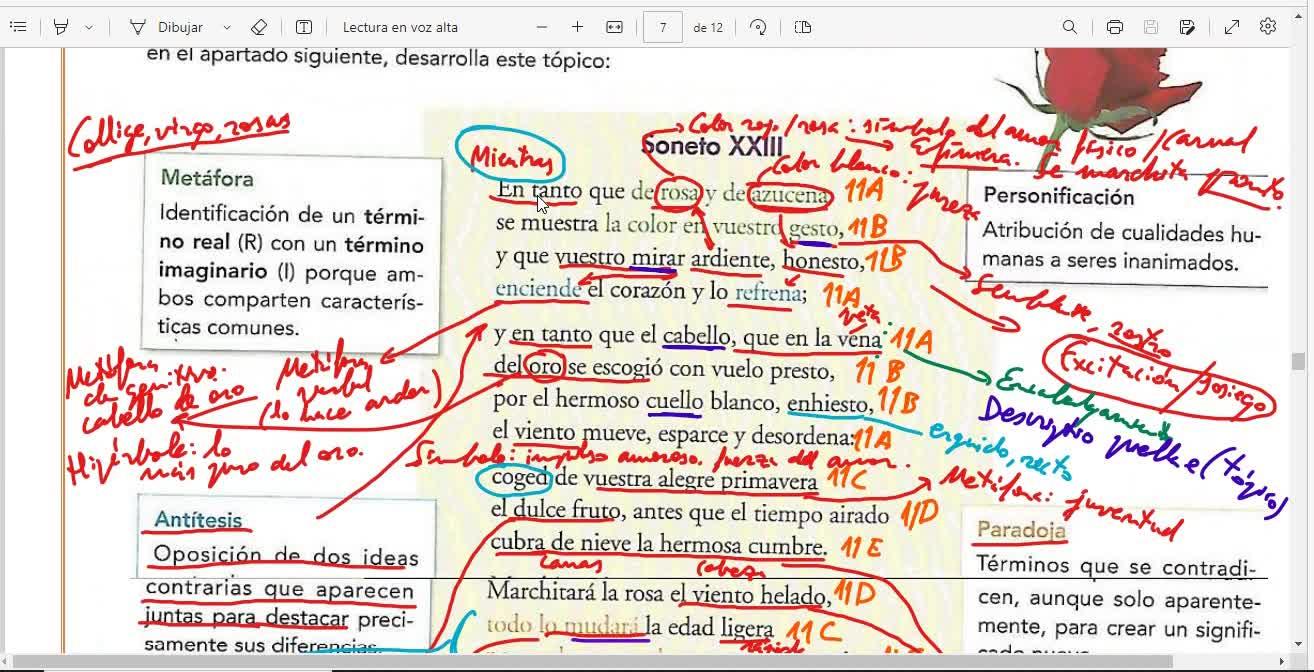Rotate the PDF page
1314x672 pixels.
tap(758, 27)
